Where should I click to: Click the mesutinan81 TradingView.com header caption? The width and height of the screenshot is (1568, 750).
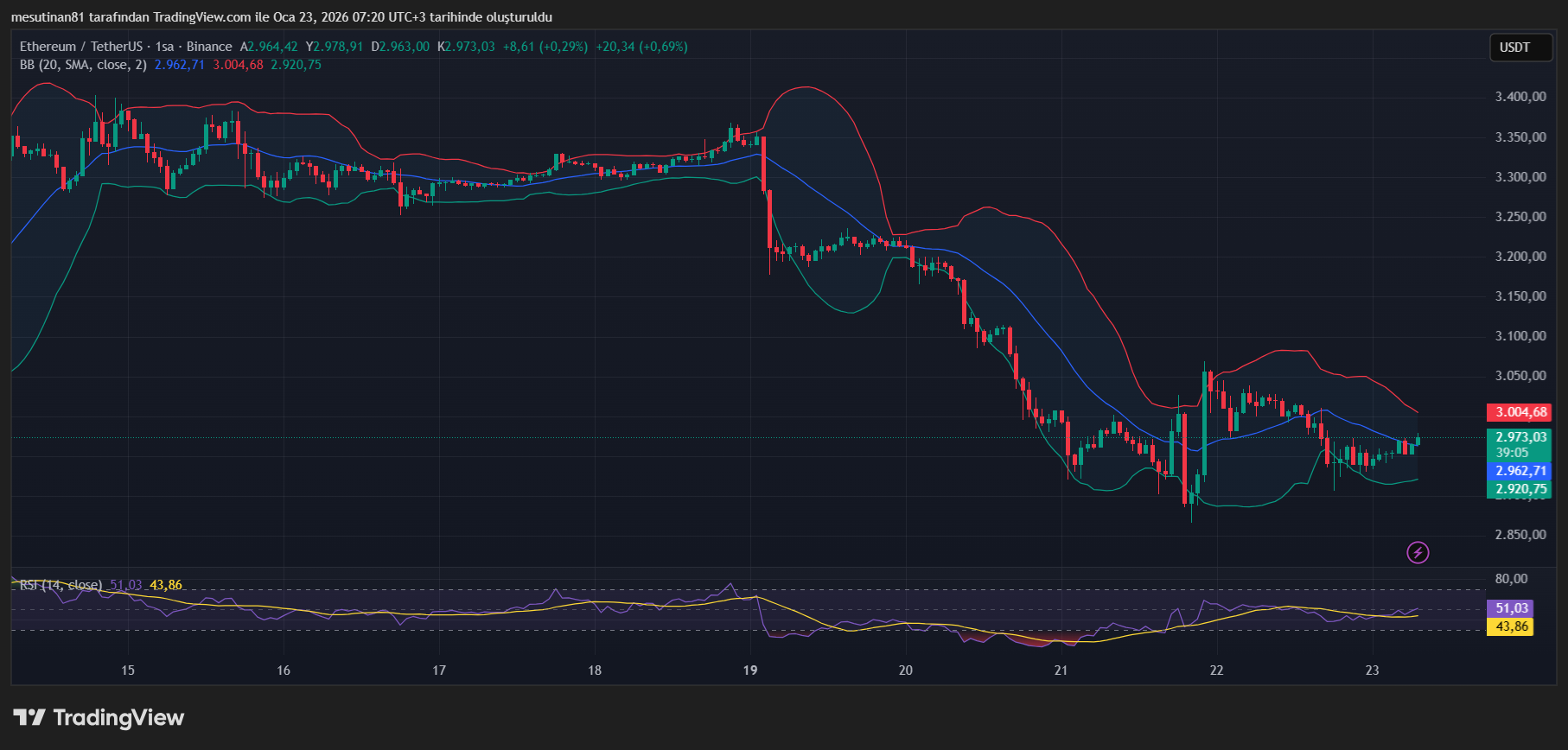coord(282,17)
